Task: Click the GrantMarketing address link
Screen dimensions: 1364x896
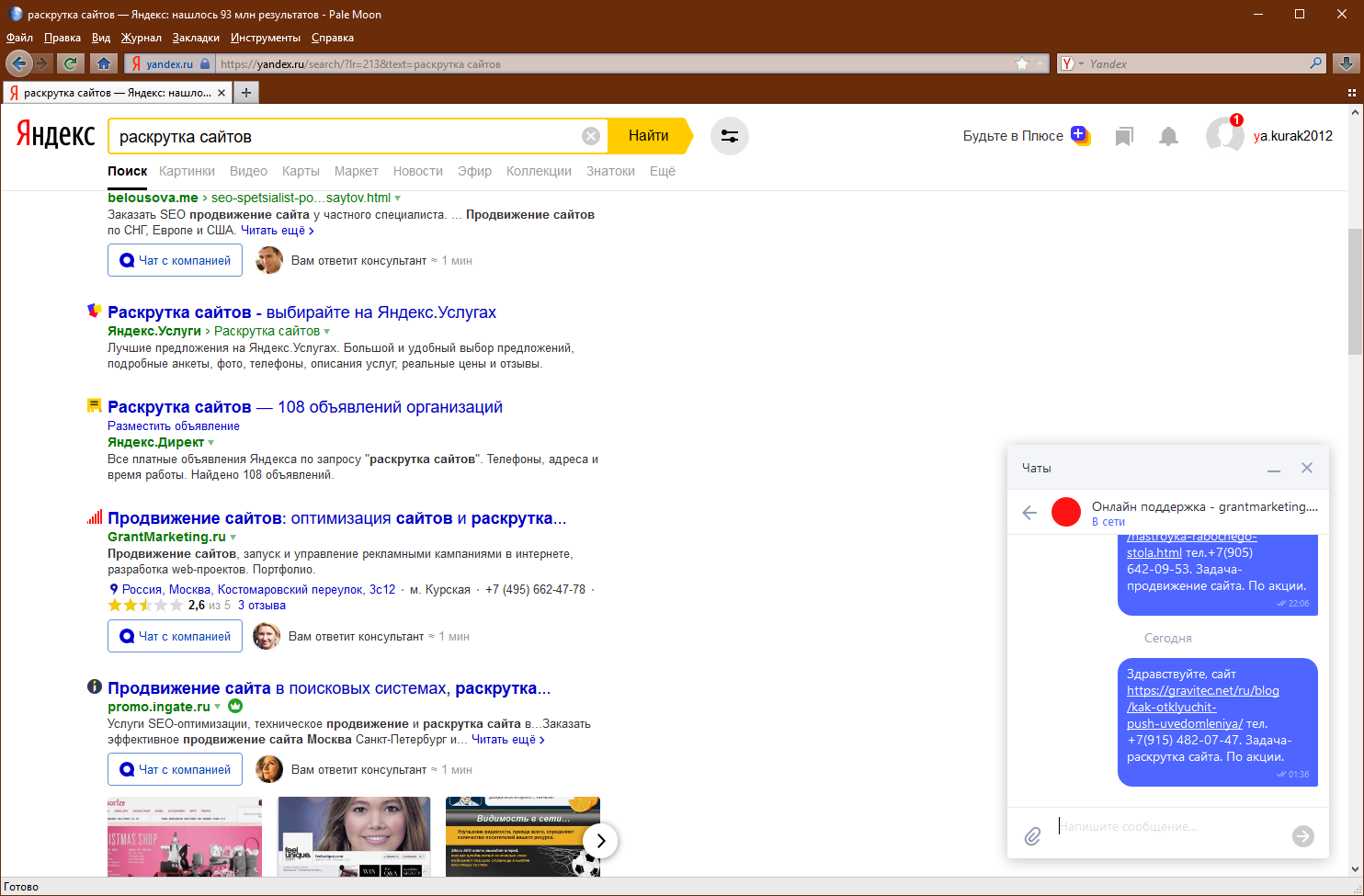Action: 258,589
